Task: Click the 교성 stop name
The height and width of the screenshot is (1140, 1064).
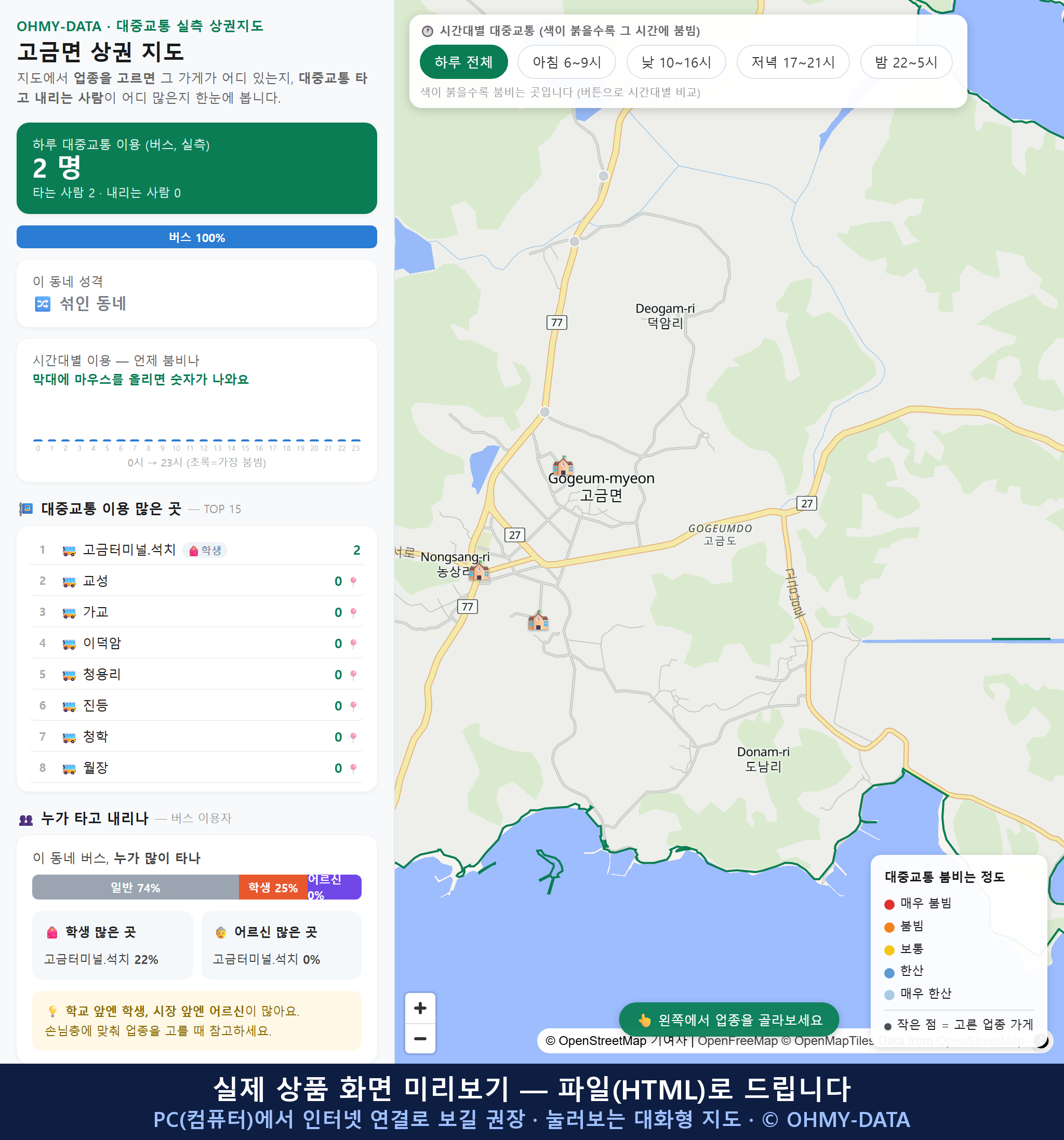Action: click(x=95, y=581)
